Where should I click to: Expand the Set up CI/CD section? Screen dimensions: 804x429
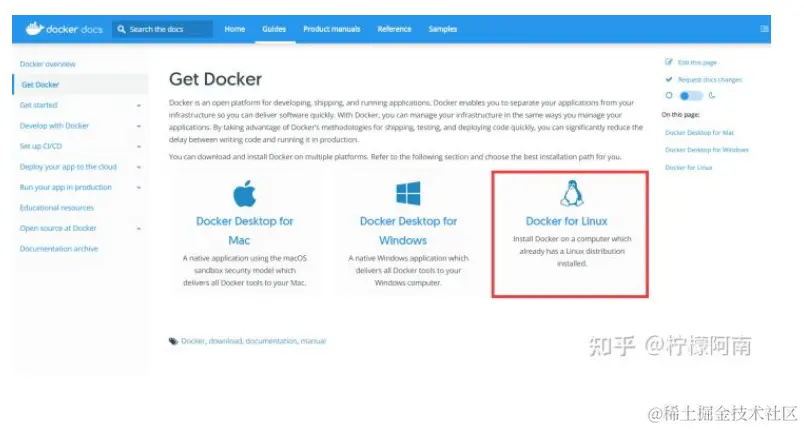138,147
